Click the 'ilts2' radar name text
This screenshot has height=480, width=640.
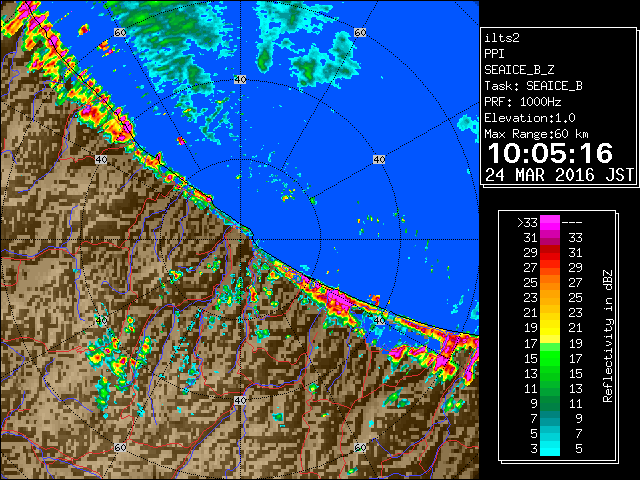[502, 38]
